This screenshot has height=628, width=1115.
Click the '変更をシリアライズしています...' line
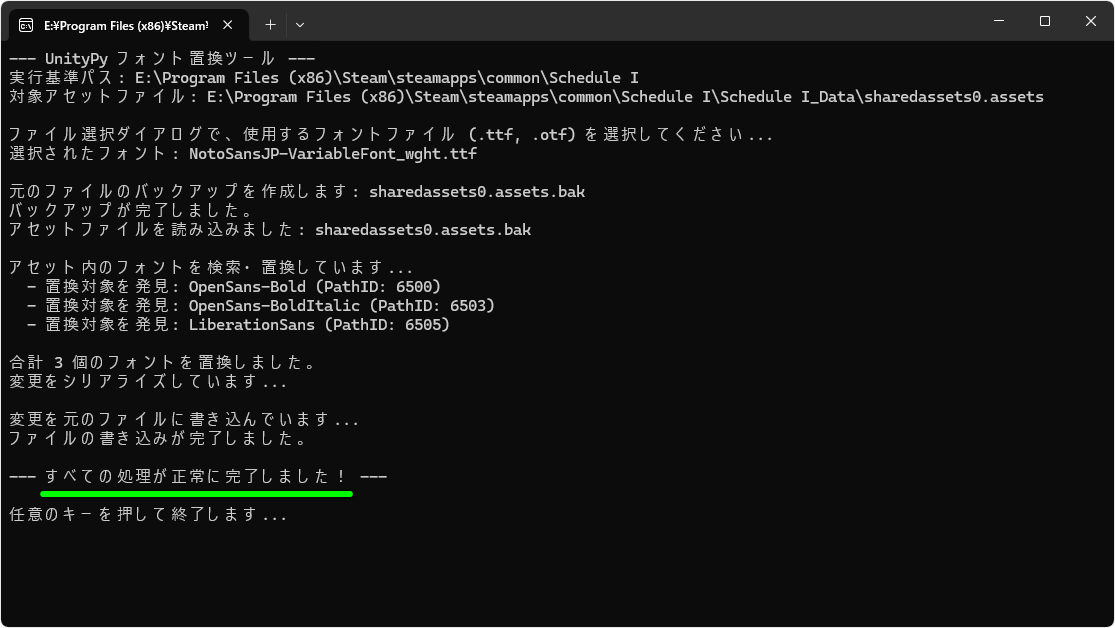coord(149,382)
